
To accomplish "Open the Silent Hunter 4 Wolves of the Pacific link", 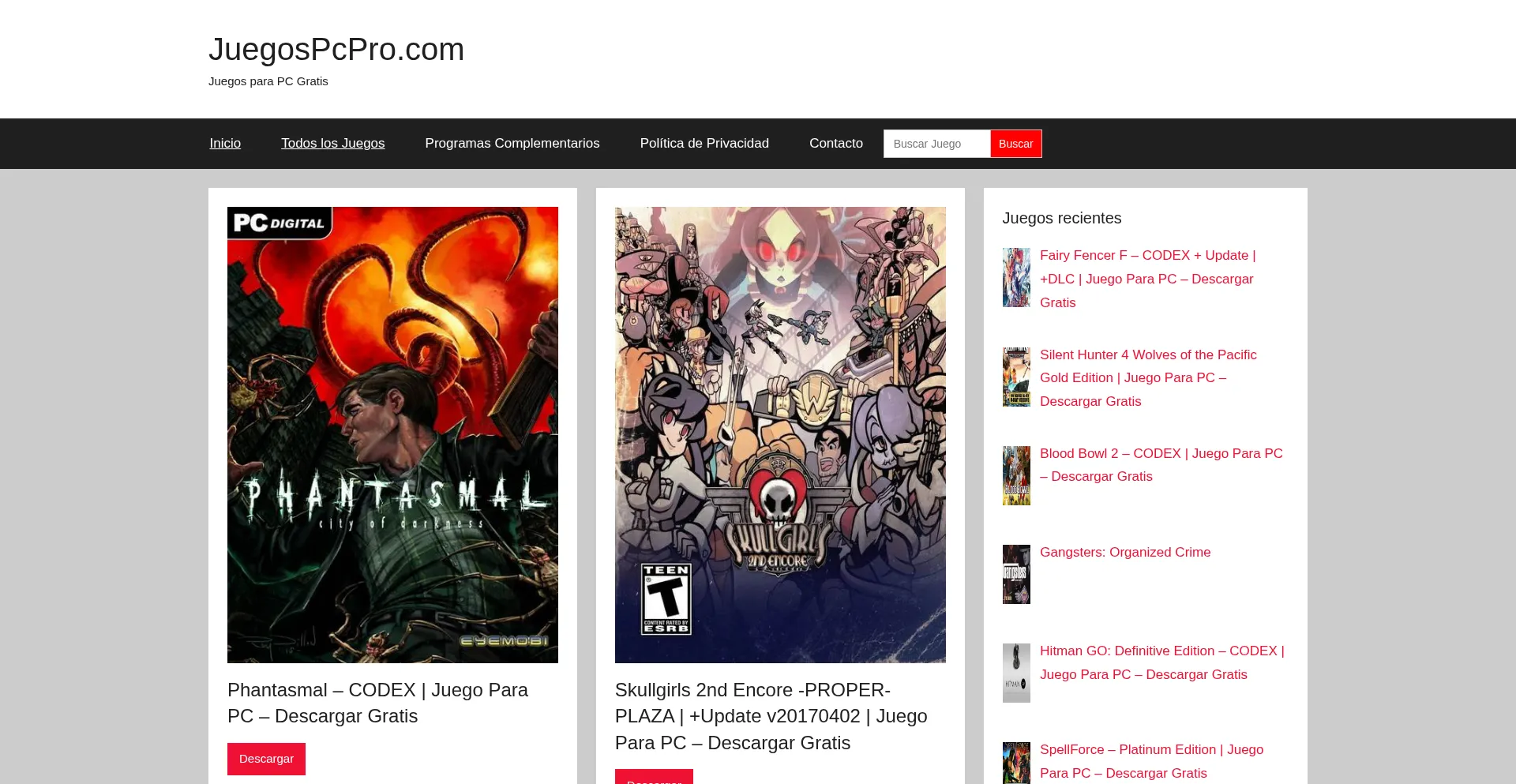I will point(1148,378).
